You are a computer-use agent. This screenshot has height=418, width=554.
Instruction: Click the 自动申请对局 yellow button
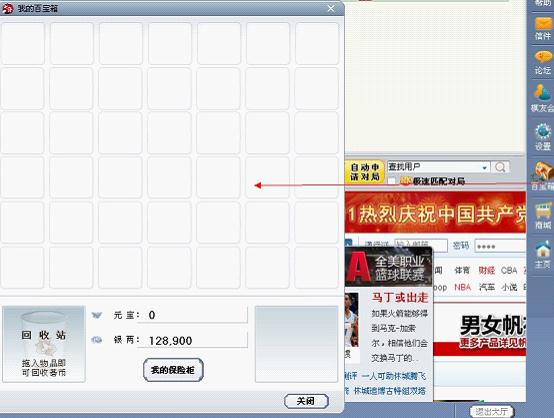coord(365,172)
